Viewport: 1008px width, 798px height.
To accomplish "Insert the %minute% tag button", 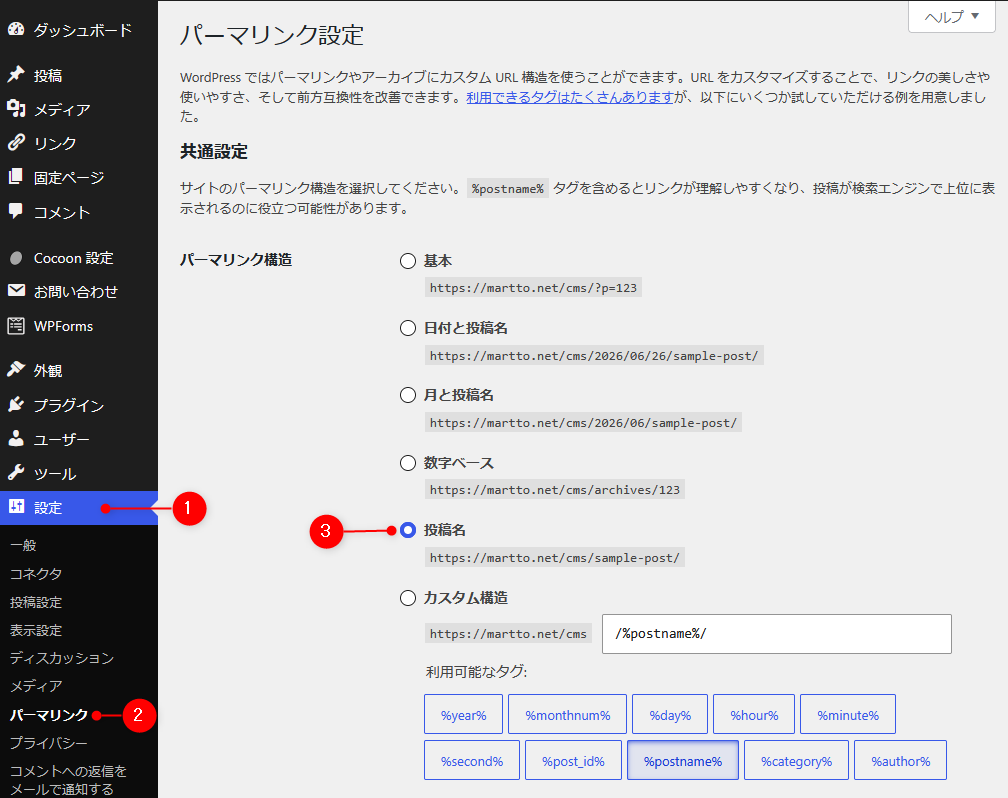I will pyautogui.click(x=848, y=714).
